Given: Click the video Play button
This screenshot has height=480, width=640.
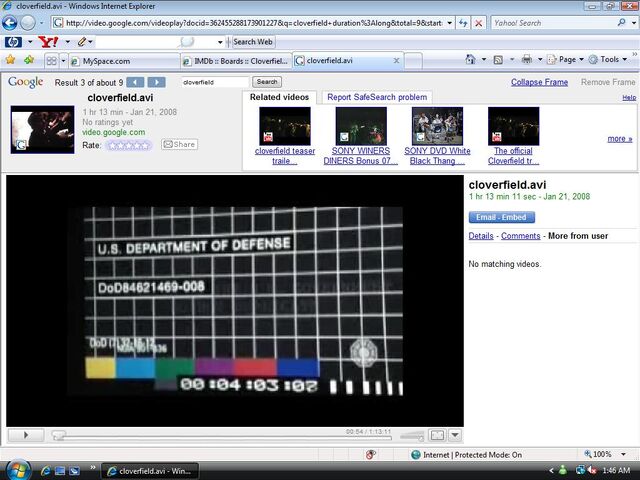Looking at the screenshot, I should coord(26,435).
